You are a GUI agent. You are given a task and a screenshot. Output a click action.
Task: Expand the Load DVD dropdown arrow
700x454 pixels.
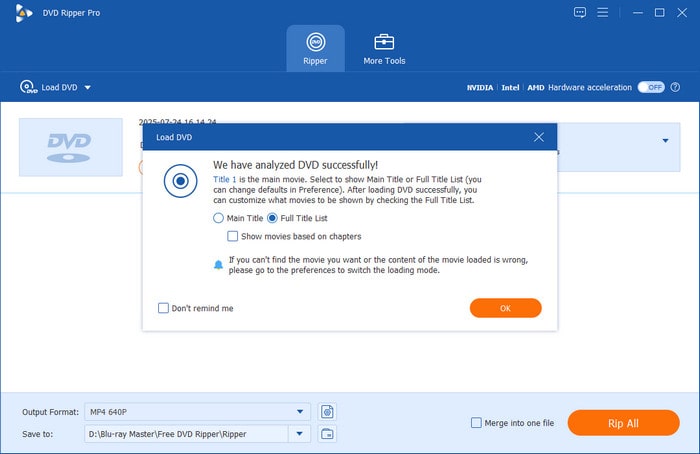pos(87,88)
